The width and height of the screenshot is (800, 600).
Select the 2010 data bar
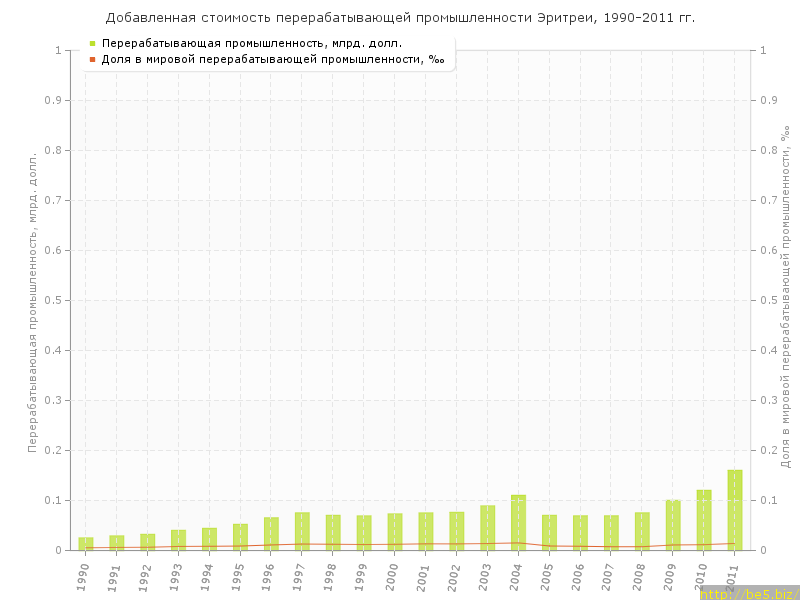pyautogui.click(x=704, y=520)
